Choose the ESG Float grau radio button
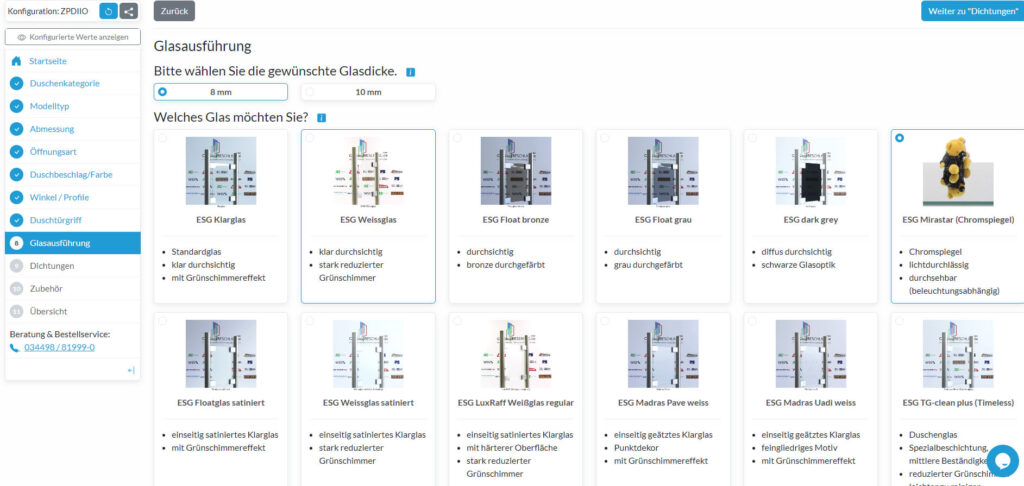The width and height of the screenshot is (1024, 486). pyautogui.click(x=605, y=138)
